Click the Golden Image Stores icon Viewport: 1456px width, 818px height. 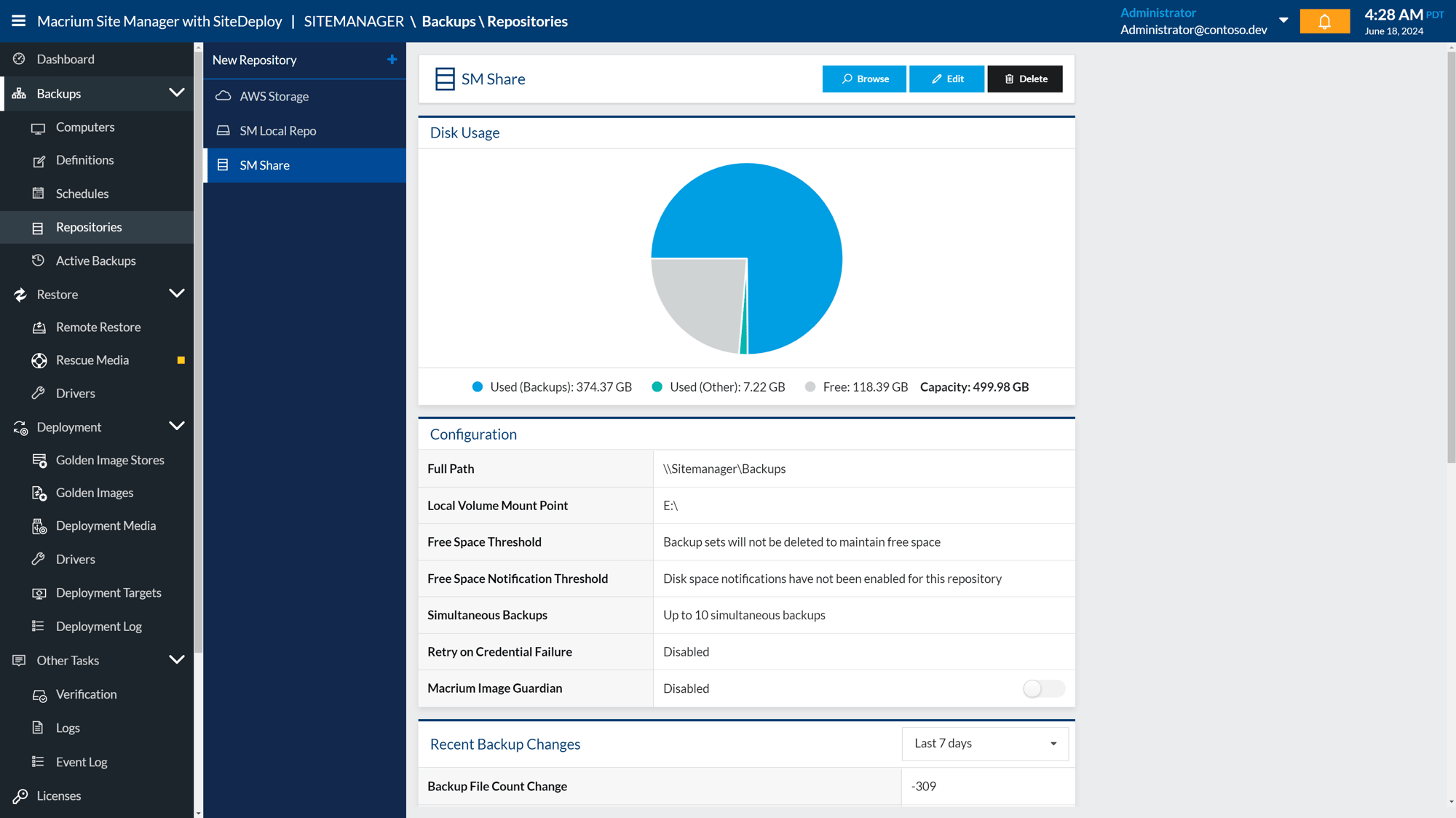point(39,461)
